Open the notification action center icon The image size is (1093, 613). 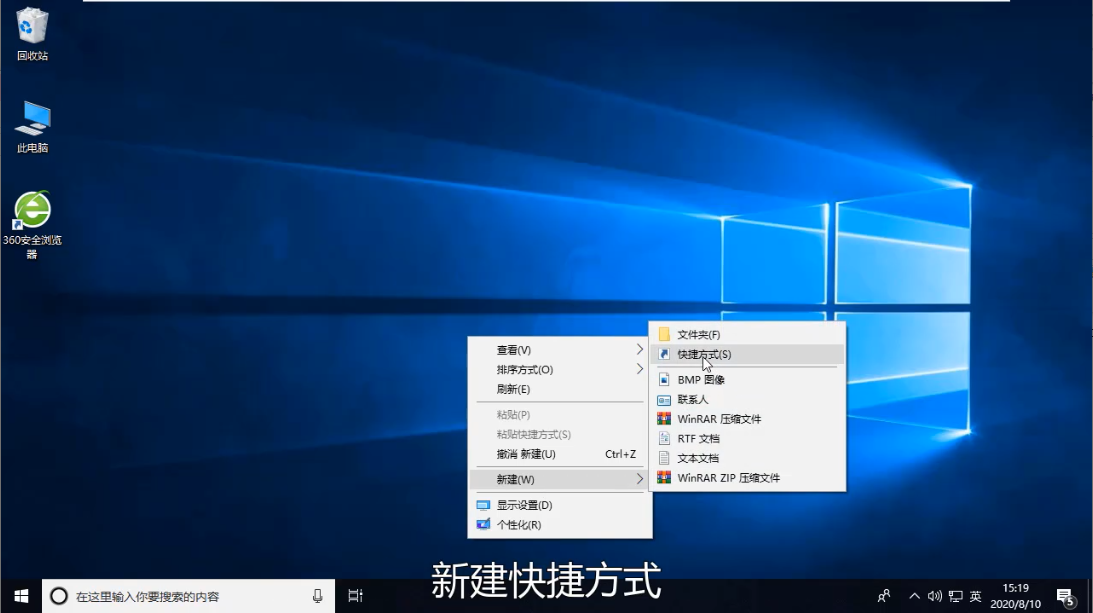click(1065, 597)
